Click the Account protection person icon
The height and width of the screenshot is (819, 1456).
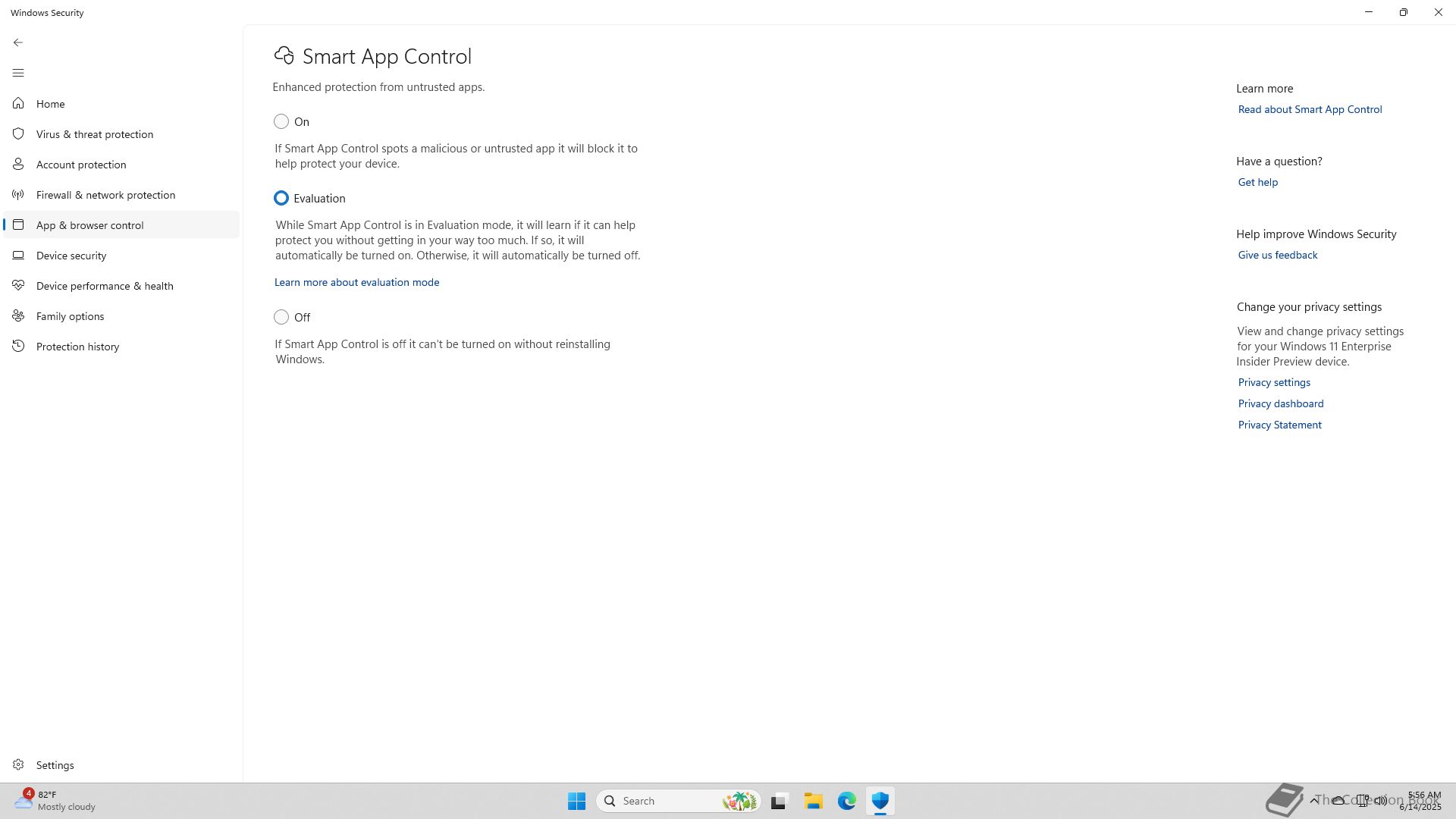click(x=18, y=165)
